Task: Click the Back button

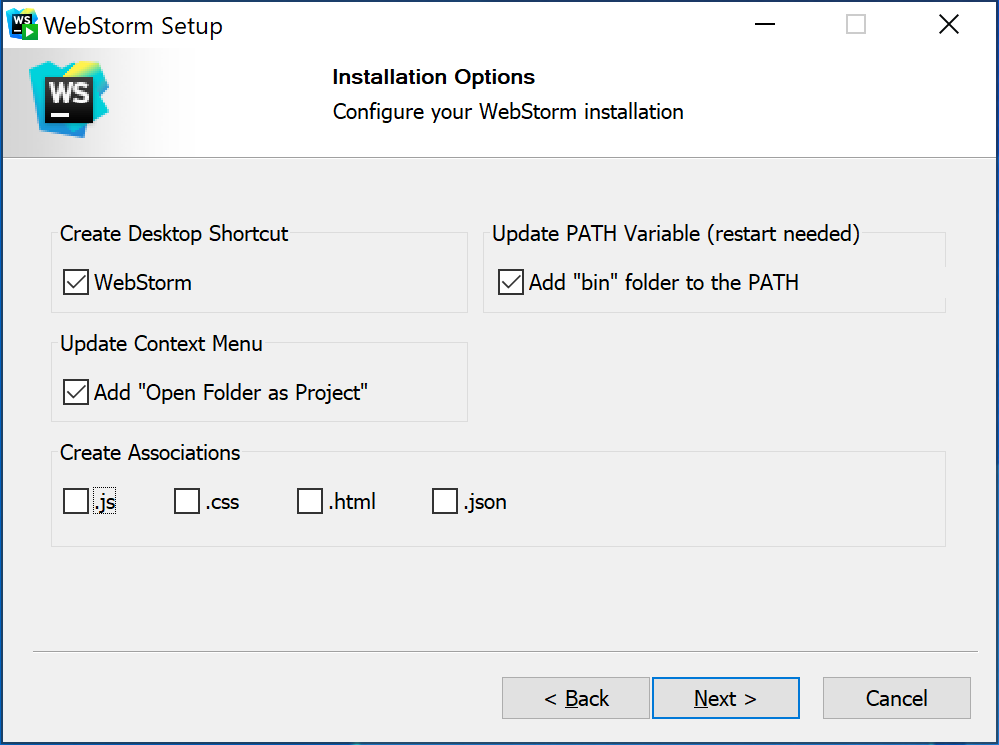Action: pyautogui.click(x=575, y=697)
